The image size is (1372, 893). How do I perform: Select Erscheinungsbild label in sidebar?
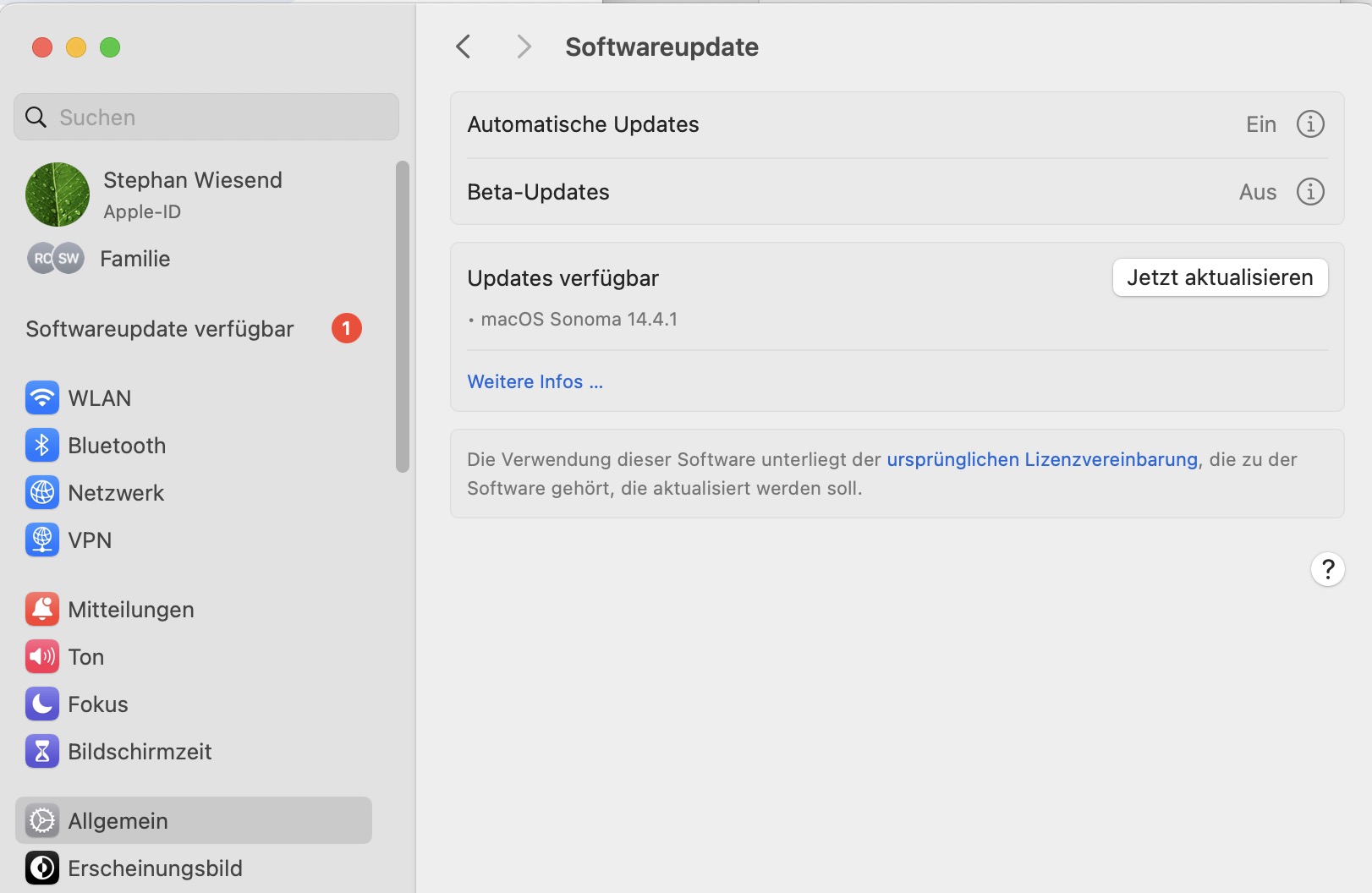(155, 868)
